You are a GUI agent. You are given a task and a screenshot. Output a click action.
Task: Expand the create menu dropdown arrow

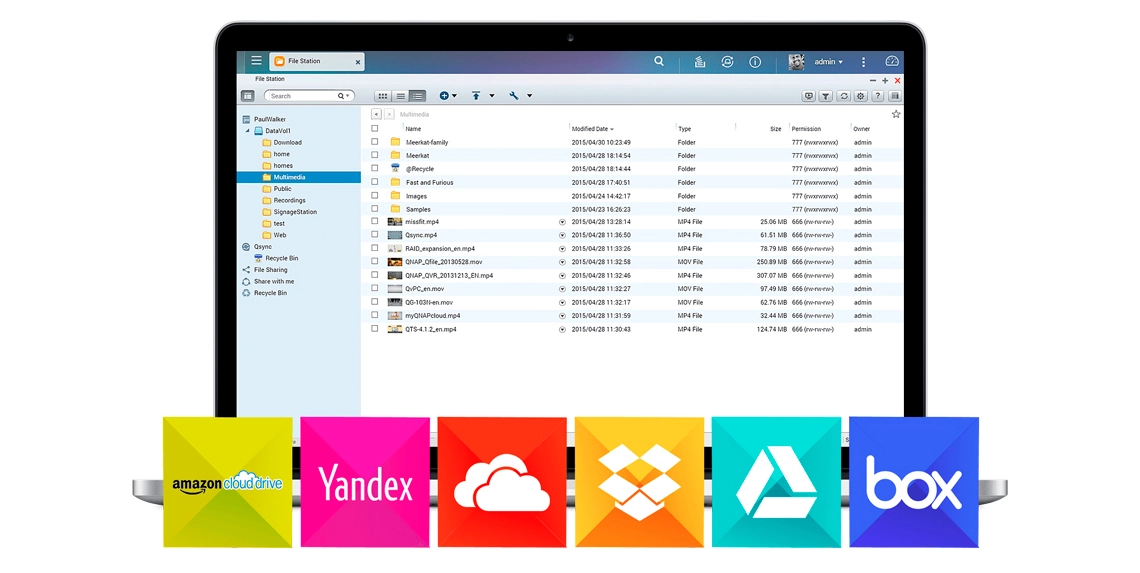[454, 96]
